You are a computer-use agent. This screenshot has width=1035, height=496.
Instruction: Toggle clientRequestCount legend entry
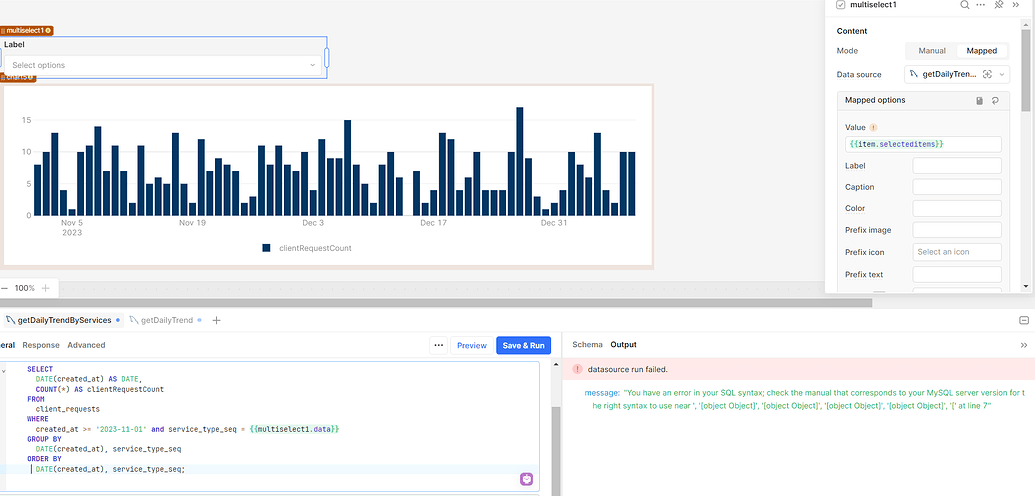[x=307, y=248]
